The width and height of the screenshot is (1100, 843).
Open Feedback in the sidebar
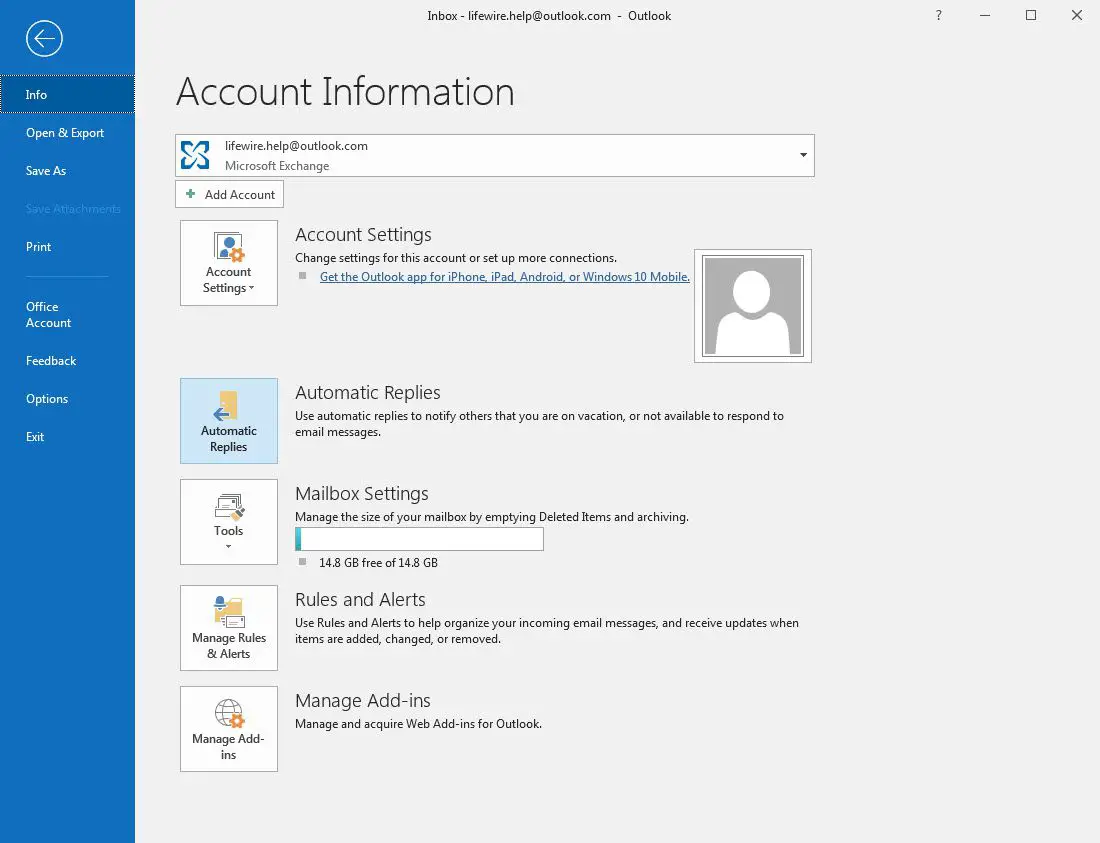tap(51, 361)
